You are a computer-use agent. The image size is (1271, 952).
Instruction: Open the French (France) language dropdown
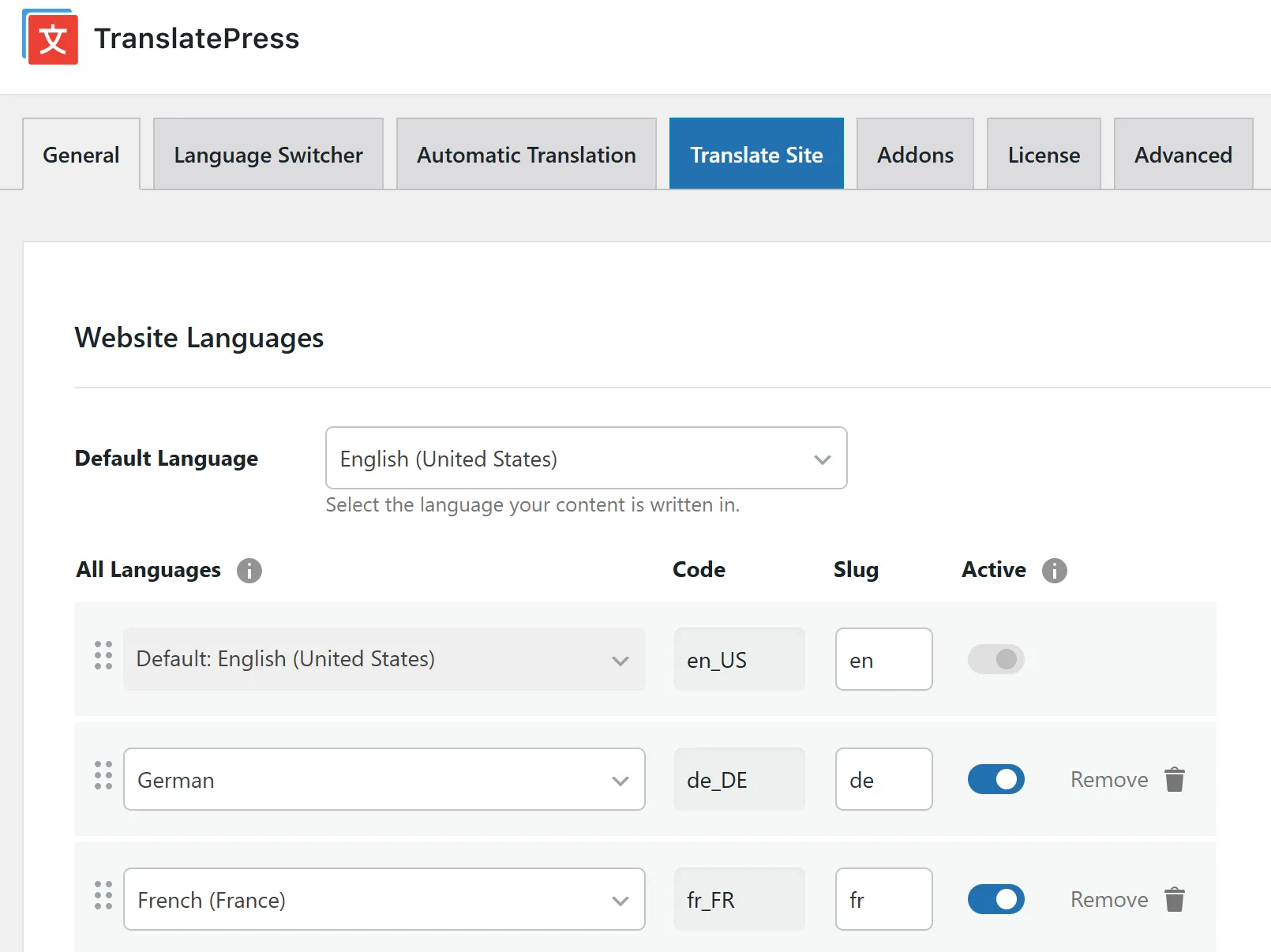tap(384, 900)
